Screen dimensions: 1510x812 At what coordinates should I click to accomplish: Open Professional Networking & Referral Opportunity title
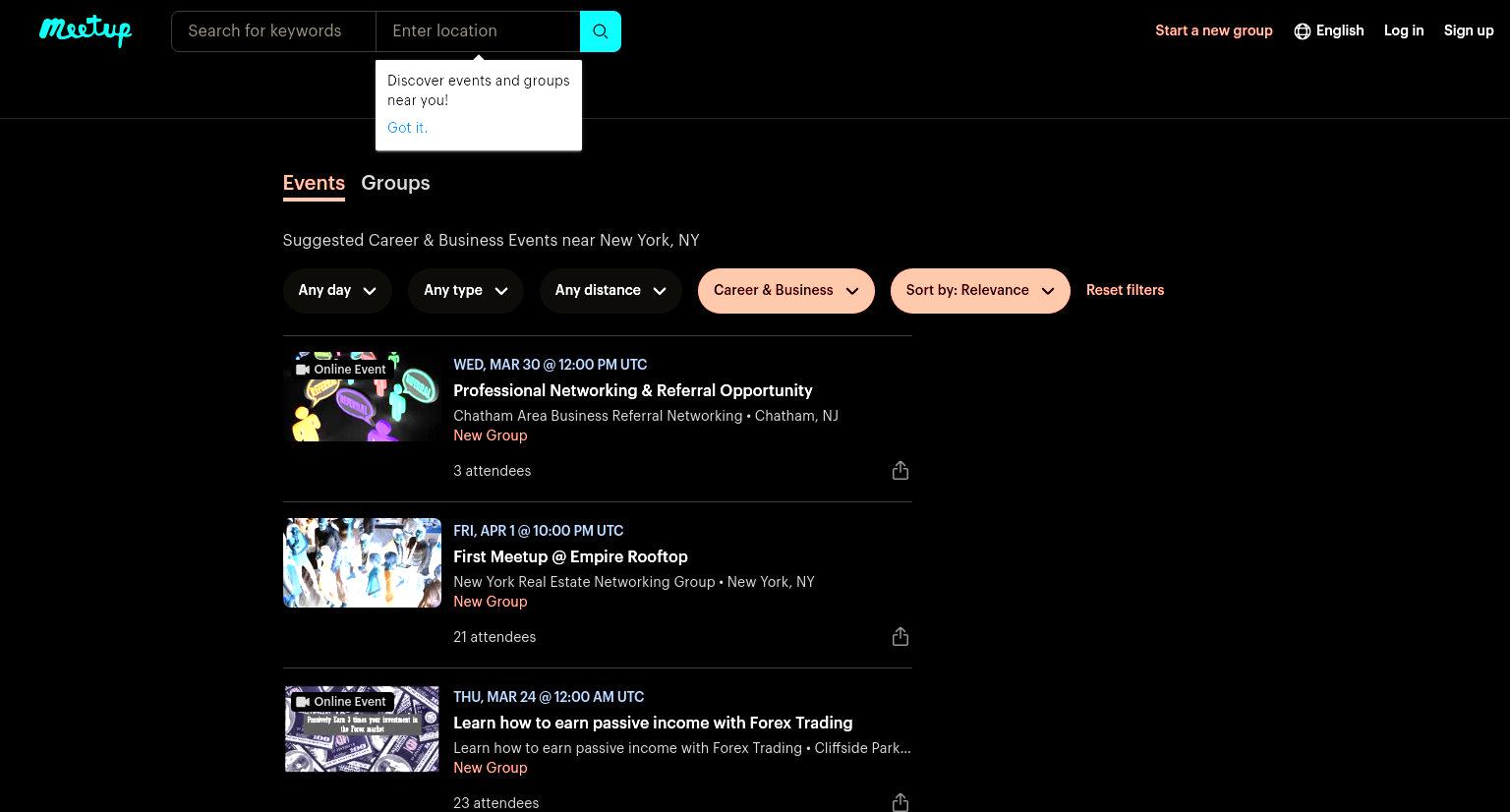click(633, 391)
